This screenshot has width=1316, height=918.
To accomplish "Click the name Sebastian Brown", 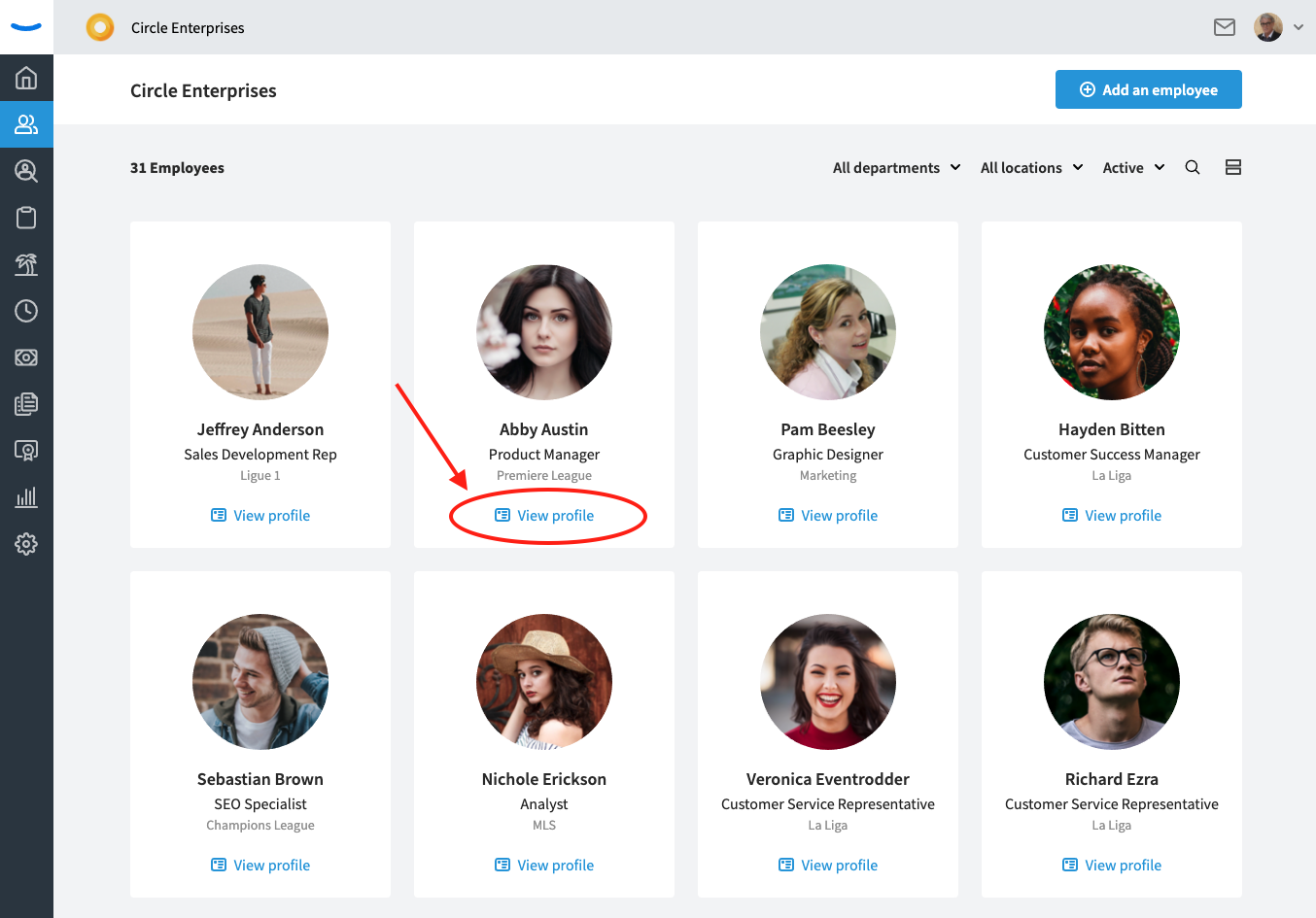I will pos(260,779).
